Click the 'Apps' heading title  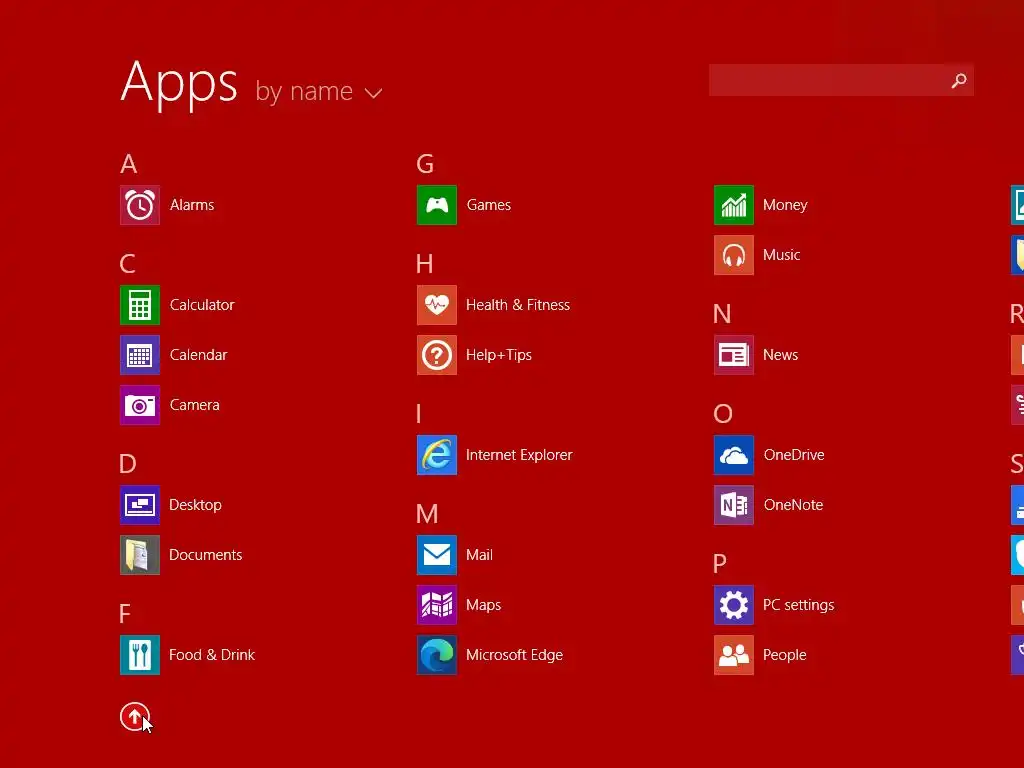coord(179,83)
